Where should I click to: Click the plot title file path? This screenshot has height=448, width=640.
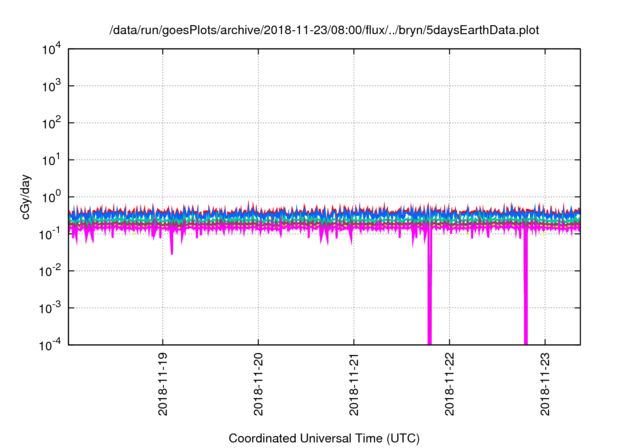click(x=324, y=30)
